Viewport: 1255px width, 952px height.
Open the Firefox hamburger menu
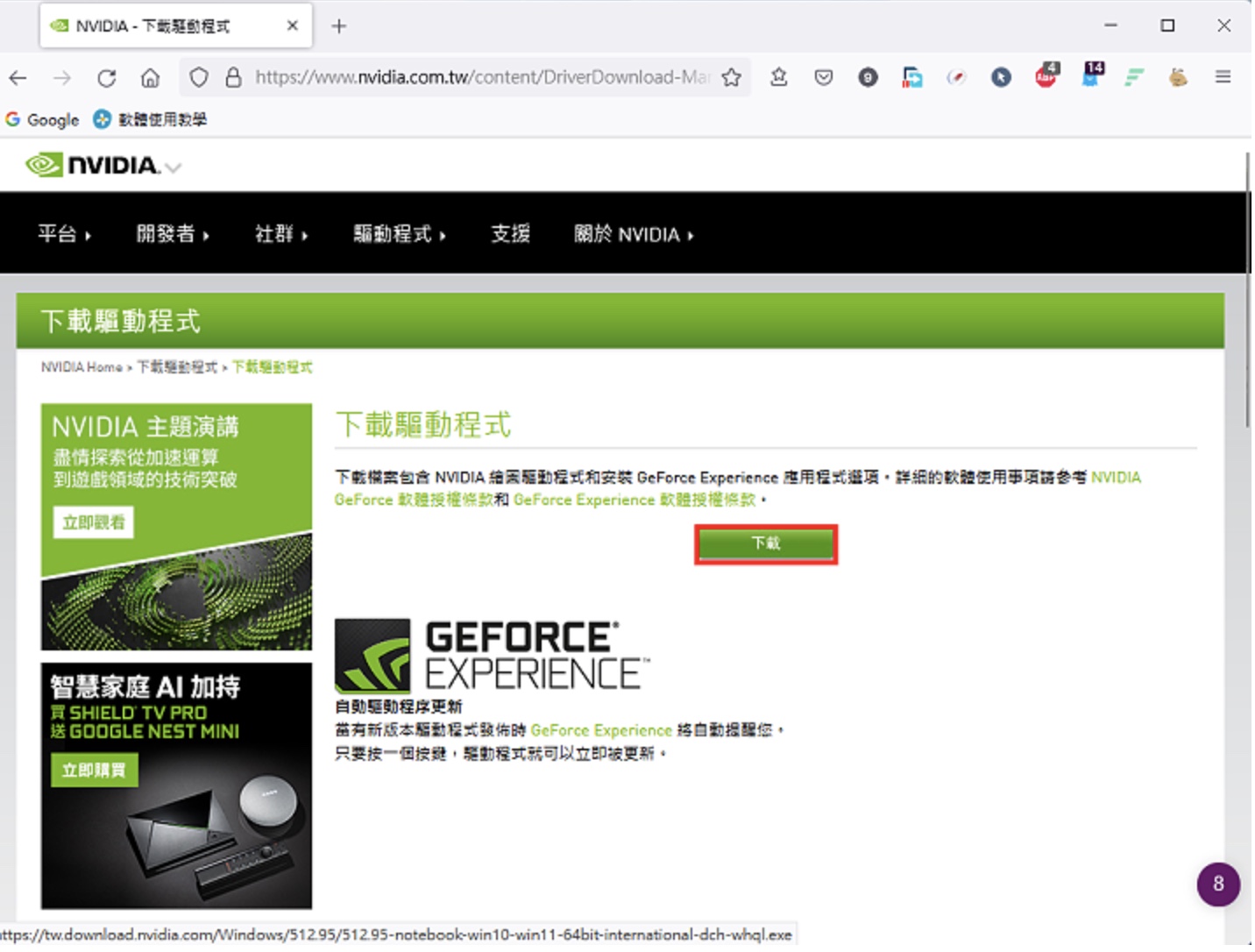[1223, 77]
